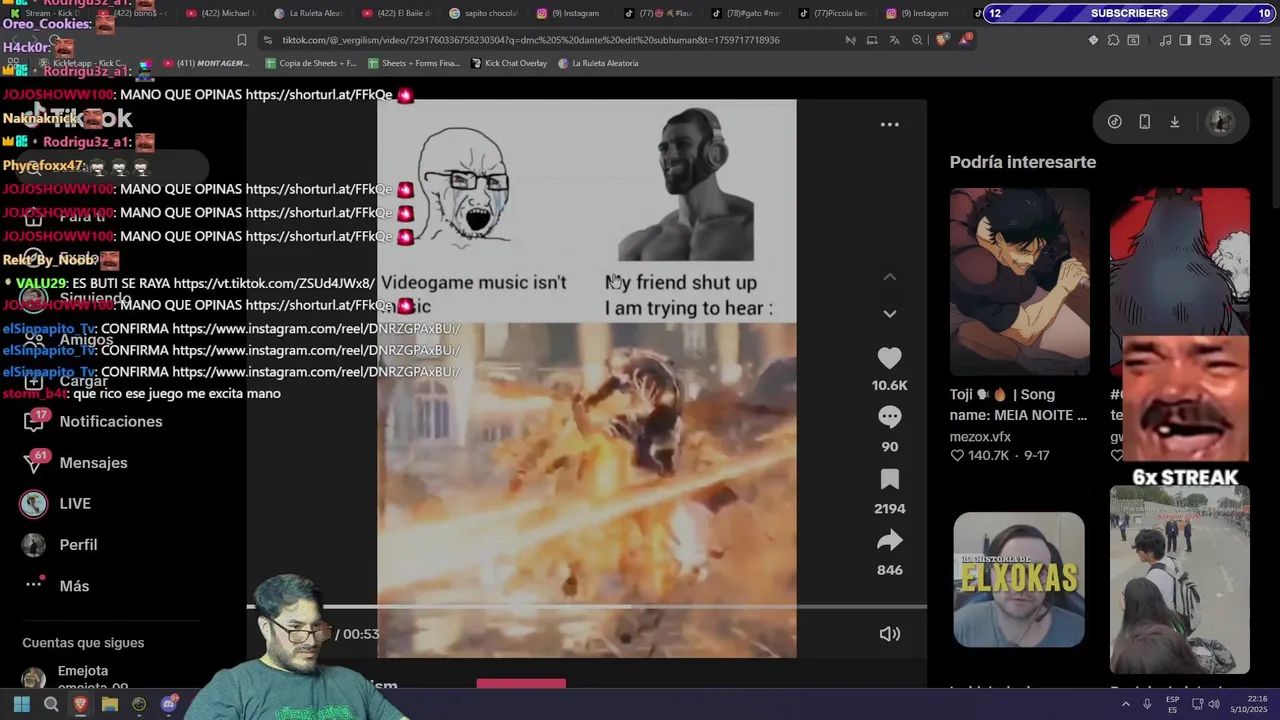Click the download desktop app icon
Screen dimensions: 1280x720
[1174, 122]
